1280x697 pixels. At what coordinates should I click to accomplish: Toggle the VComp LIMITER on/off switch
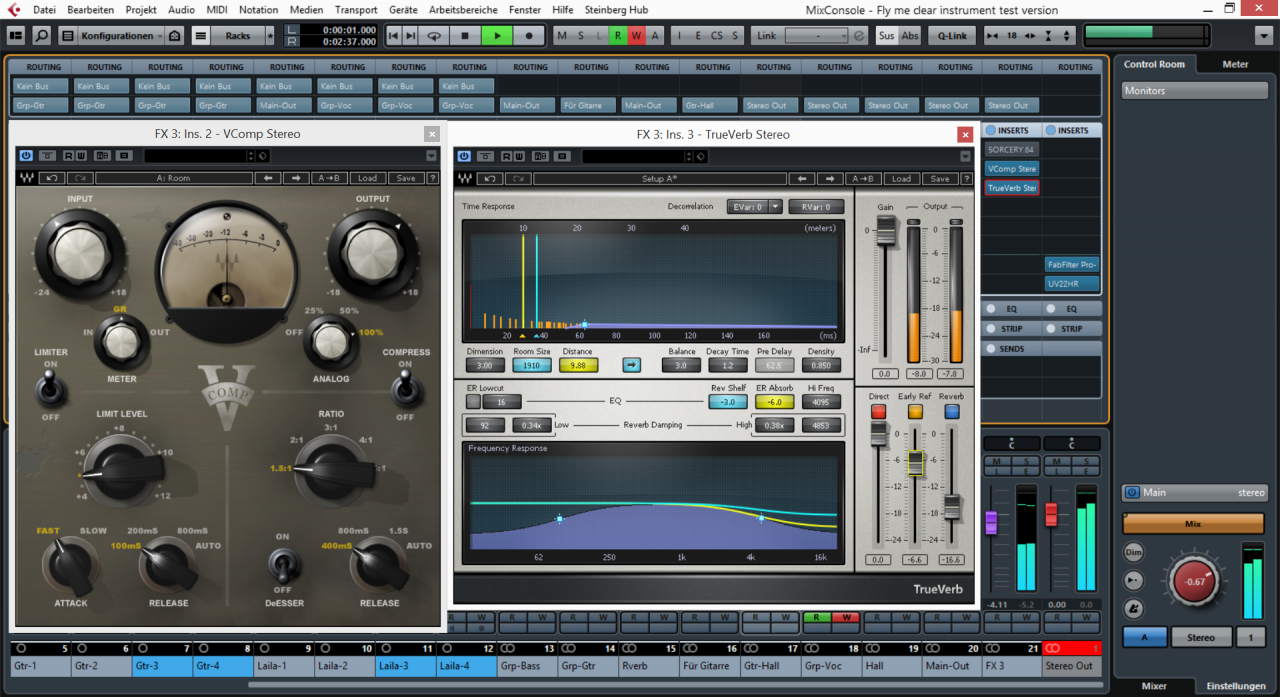(x=50, y=386)
